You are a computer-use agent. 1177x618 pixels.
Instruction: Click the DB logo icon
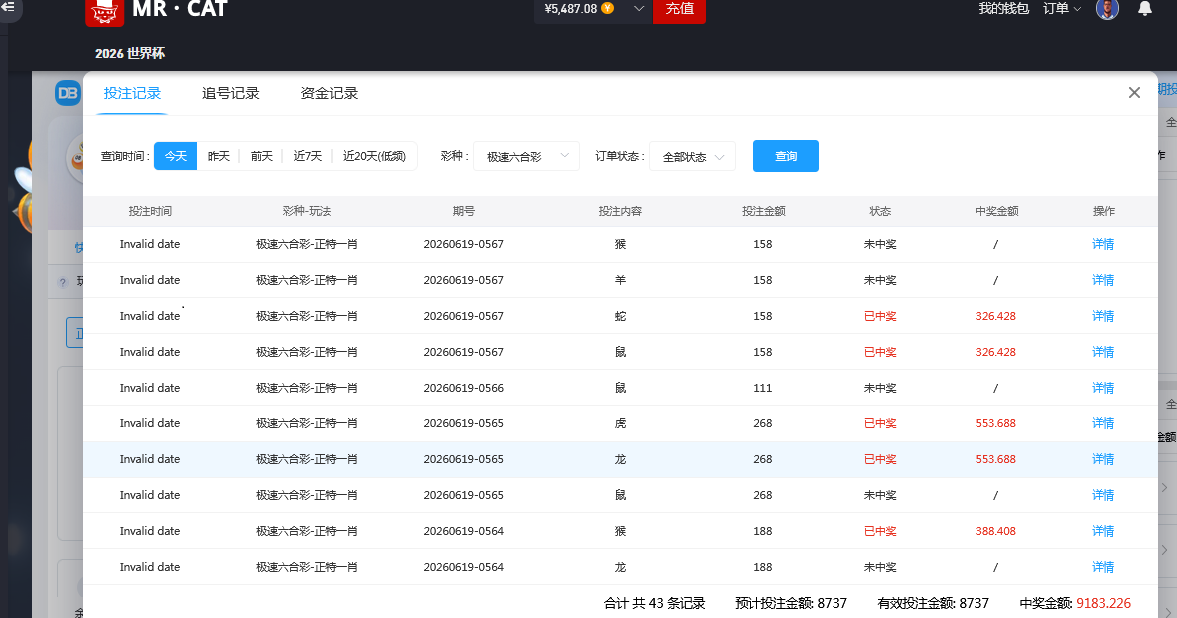[68, 93]
